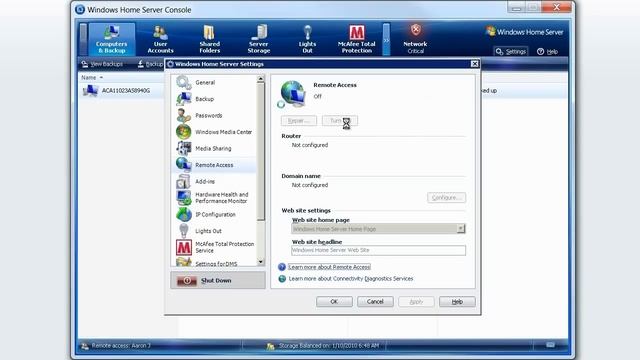The height and width of the screenshot is (360, 640).
Task: Click help icon beside Learn more about Remote Access
Action: point(282,267)
